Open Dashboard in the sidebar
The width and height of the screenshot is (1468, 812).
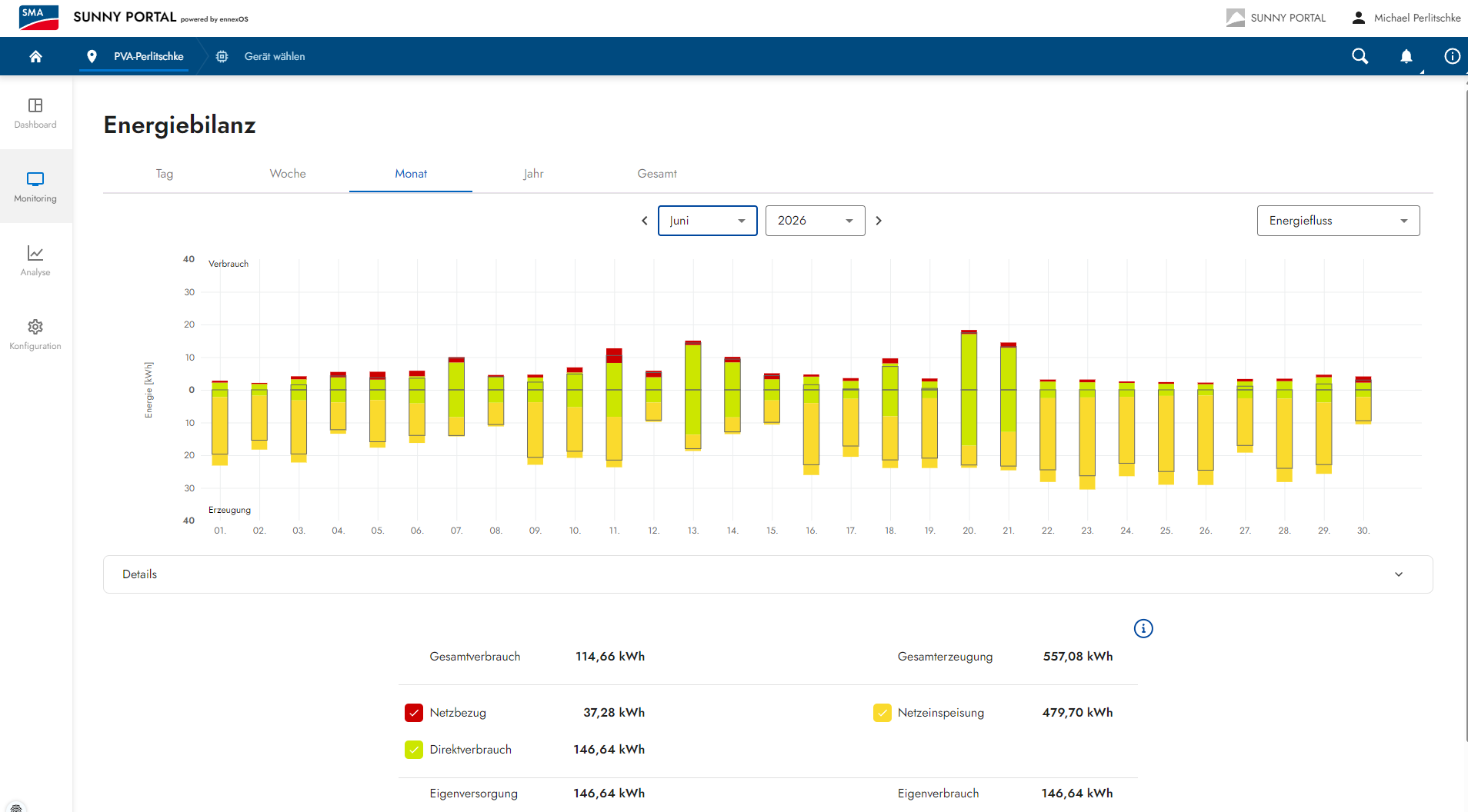[35, 113]
